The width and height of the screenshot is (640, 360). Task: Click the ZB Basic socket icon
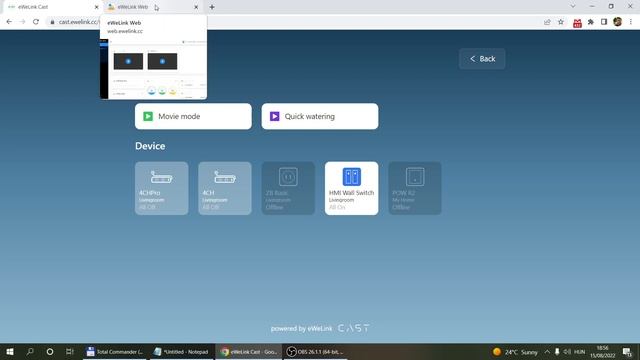point(288,177)
